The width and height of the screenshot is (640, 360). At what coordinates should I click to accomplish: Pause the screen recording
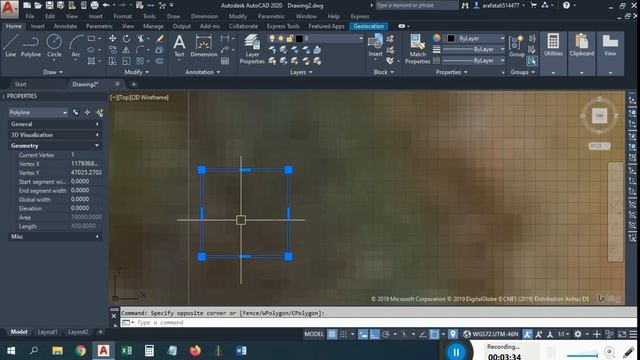tap(456, 351)
